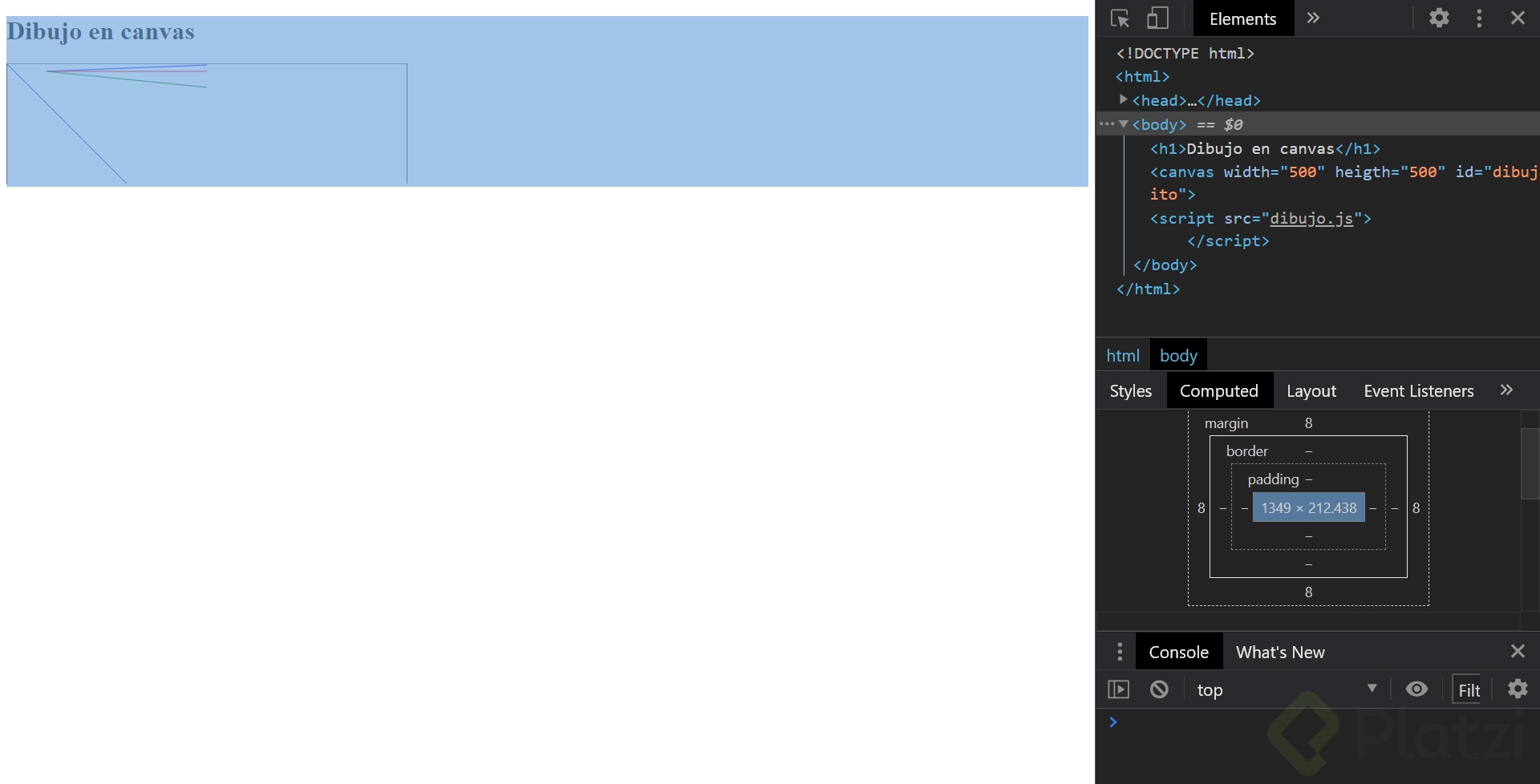Viewport: 1540px width, 784px height.
Task: Collapse the body element node
Action: coord(1123,123)
